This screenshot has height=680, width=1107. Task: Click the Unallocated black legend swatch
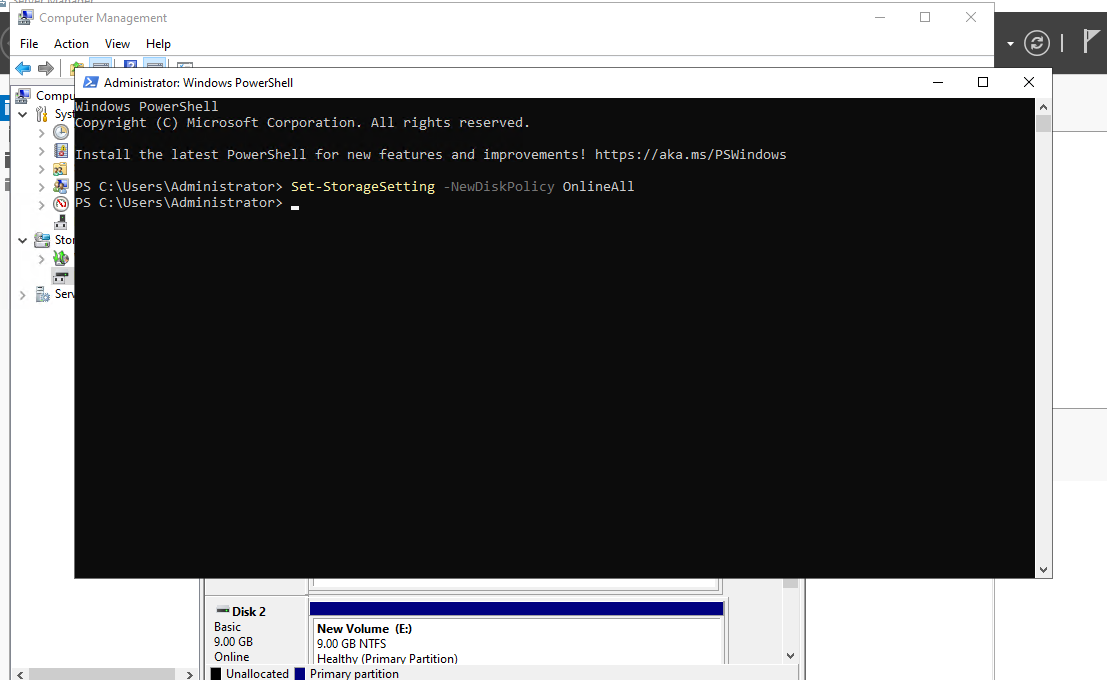click(x=216, y=674)
